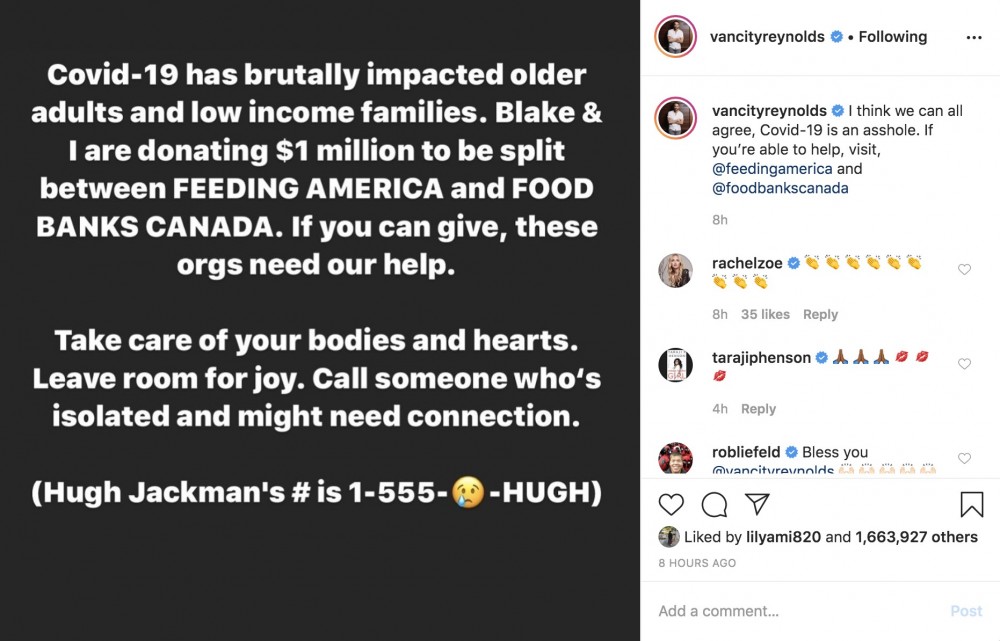1000x641 pixels.
Task: Click tarajiphenson's avatar
Action: (x=675, y=365)
